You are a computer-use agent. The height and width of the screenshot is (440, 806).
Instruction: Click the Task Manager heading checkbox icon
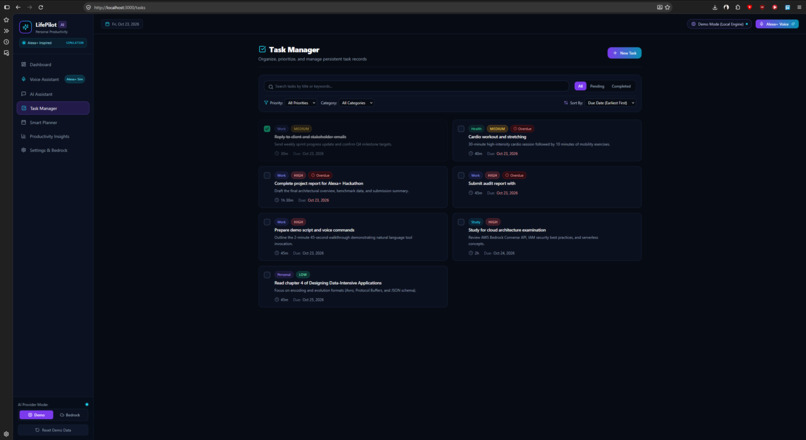pyautogui.click(x=262, y=49)
